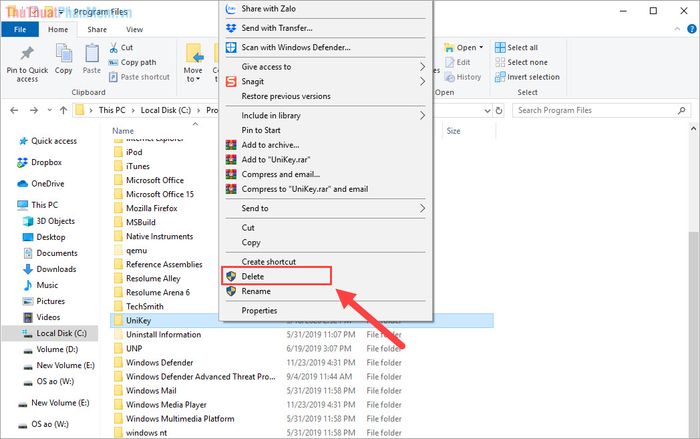
Task: Switch to the View ribbon tab
Action: [x=134, y=29]
